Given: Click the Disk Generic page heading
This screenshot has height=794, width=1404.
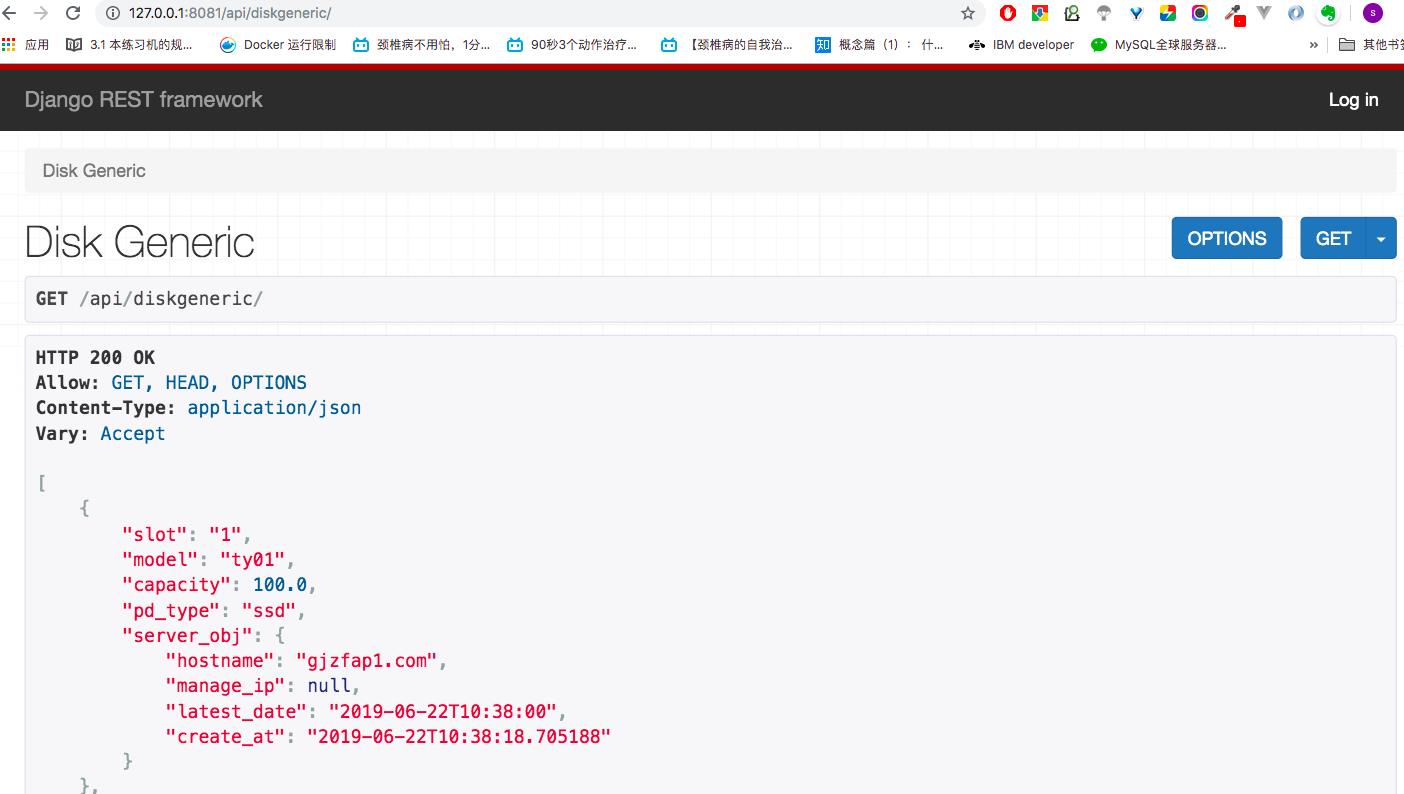Looking at the screenshot, I should point(140,242).
